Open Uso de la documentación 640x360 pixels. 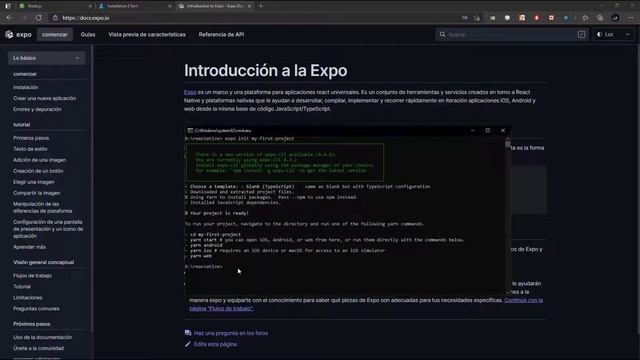(x=42, y=337)
